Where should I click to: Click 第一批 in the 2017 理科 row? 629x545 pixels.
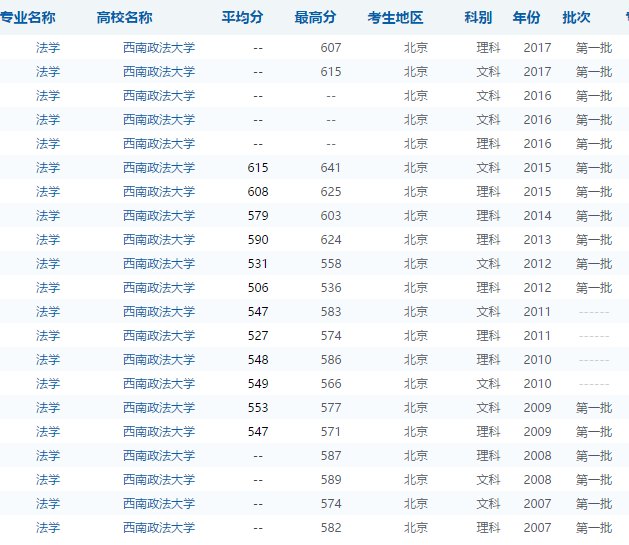click(594, 48)
